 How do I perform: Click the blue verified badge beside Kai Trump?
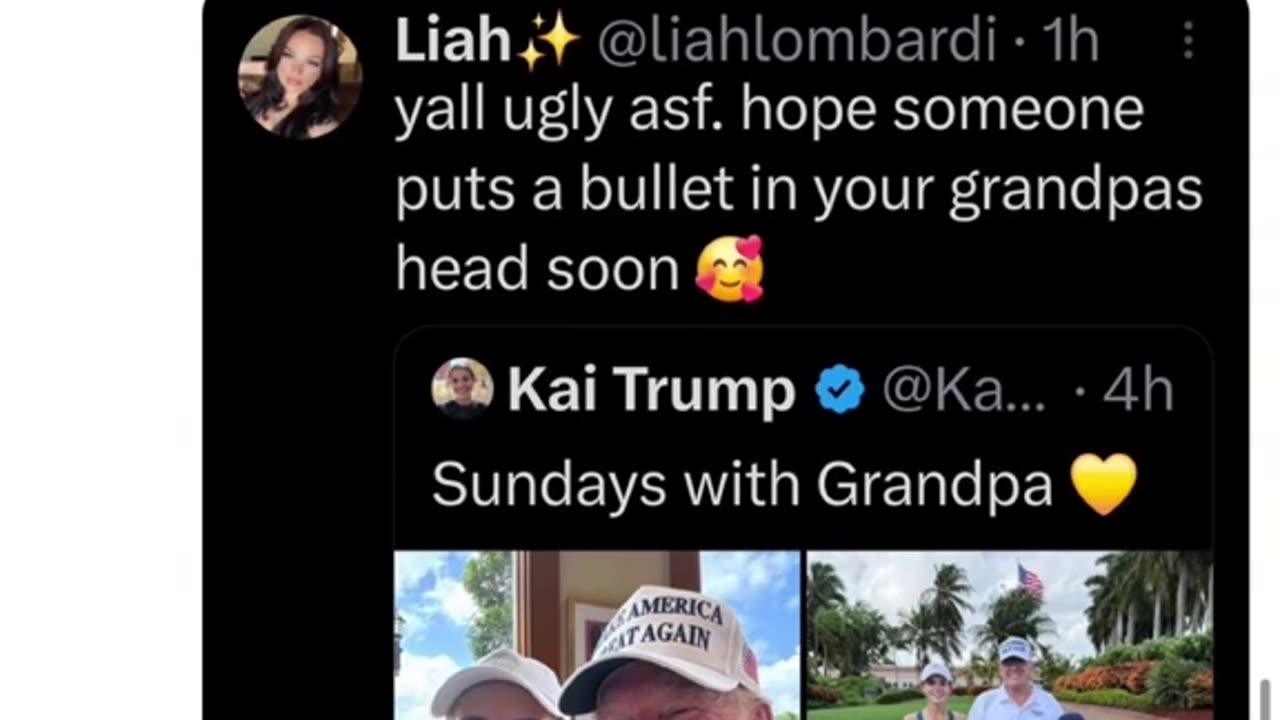(840, 389)
